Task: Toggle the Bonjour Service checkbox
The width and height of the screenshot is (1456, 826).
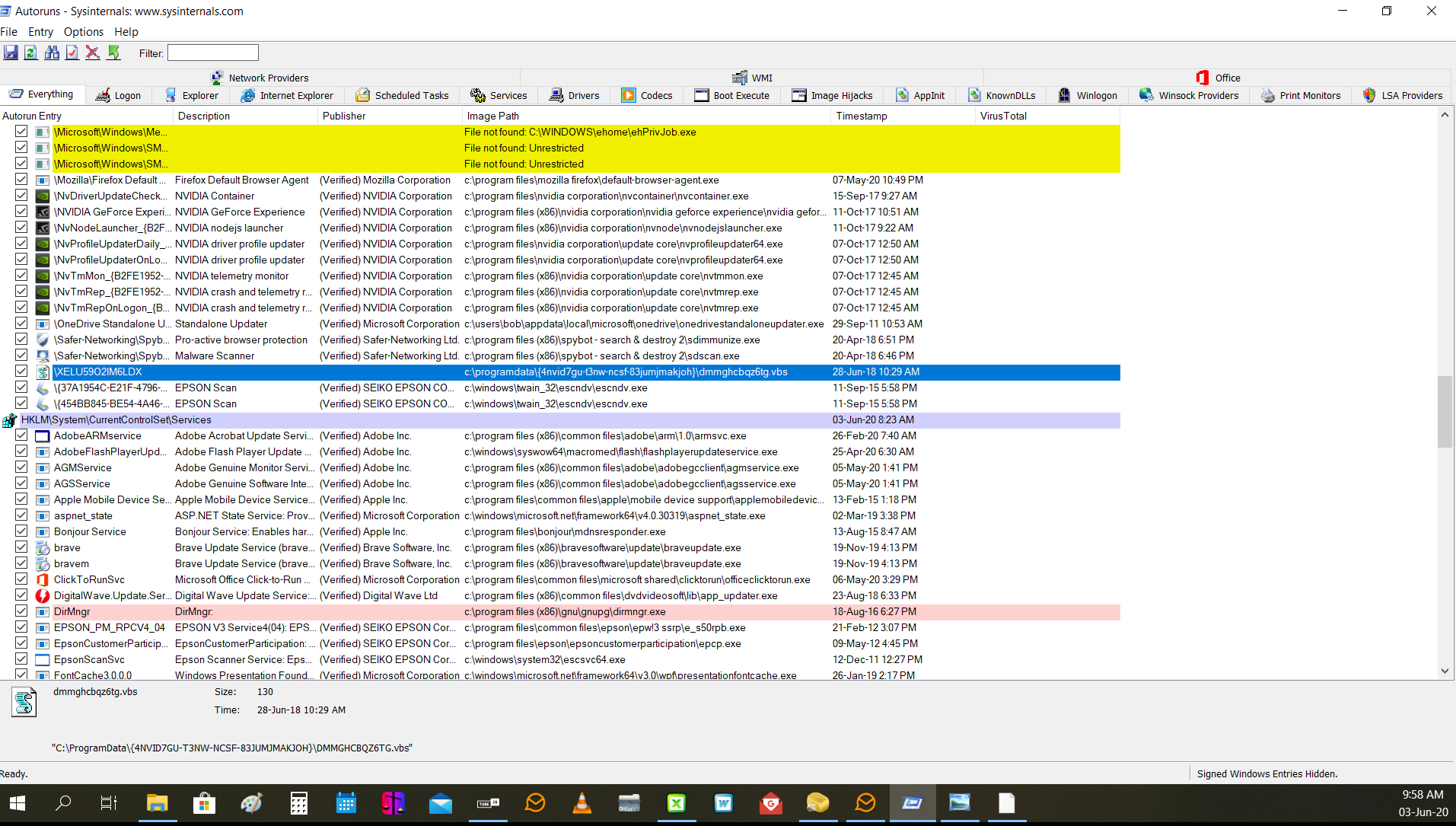Action: pyautogui.click(x=21, y=531)
